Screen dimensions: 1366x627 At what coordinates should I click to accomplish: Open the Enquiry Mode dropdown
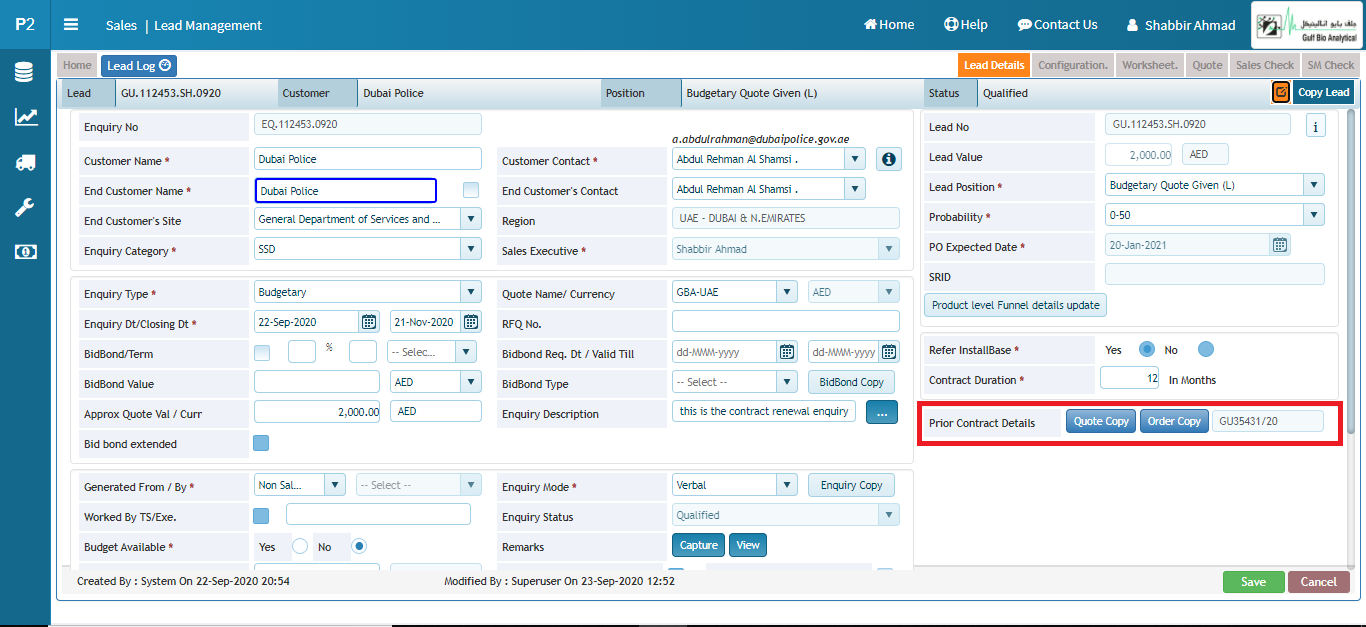click(x=787, y=485)
